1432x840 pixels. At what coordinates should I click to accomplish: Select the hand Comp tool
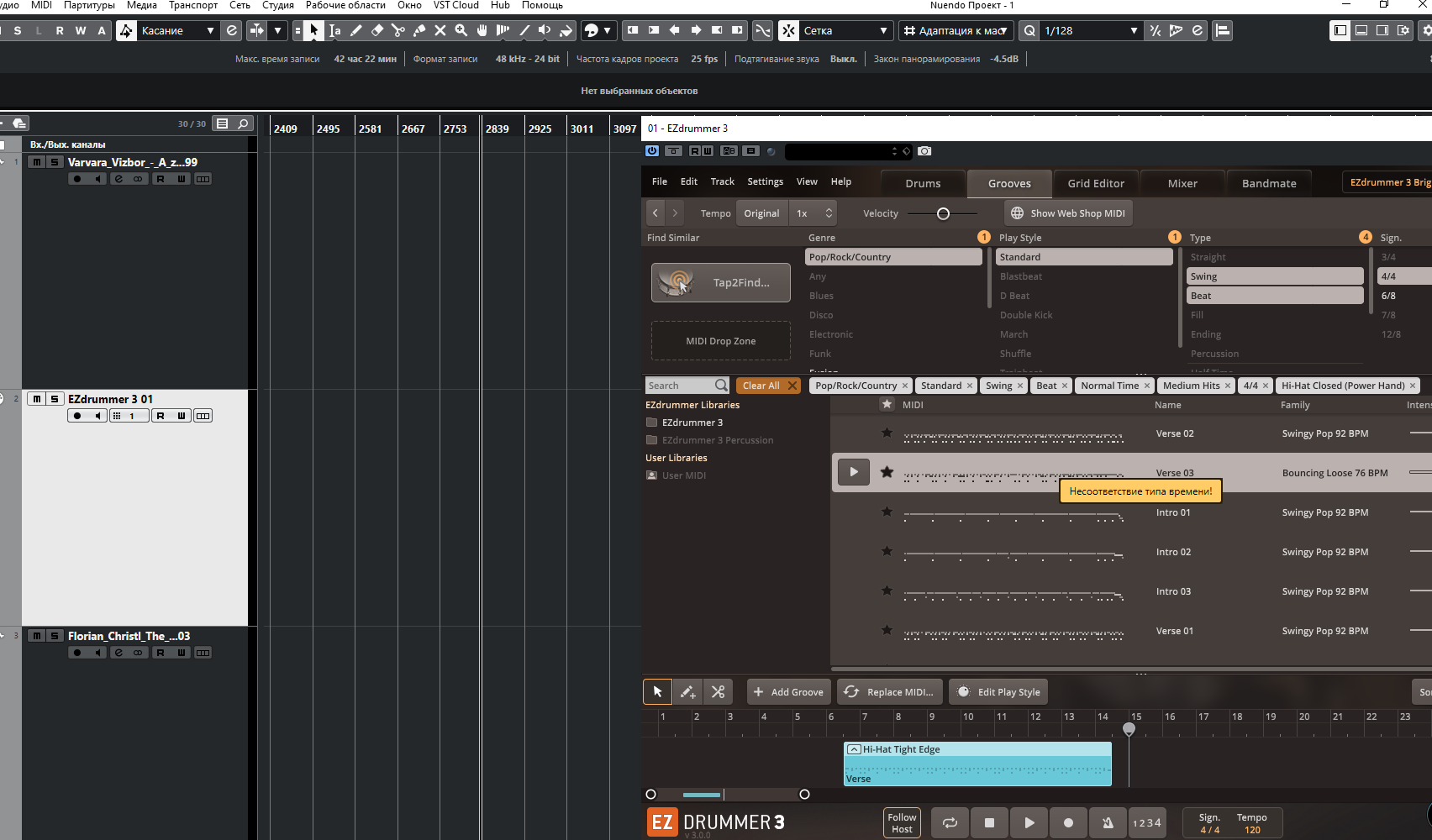point(482,30)
